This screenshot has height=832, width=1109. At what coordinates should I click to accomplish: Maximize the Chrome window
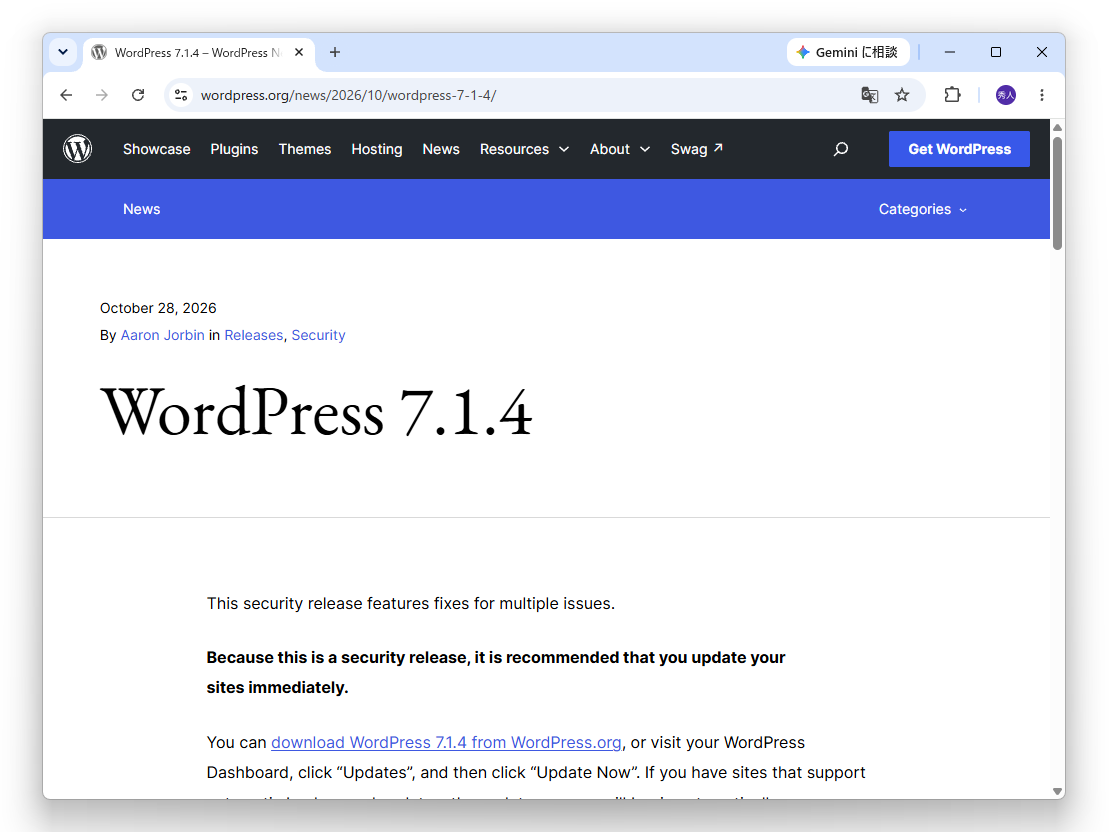click(x=996, y=52)
